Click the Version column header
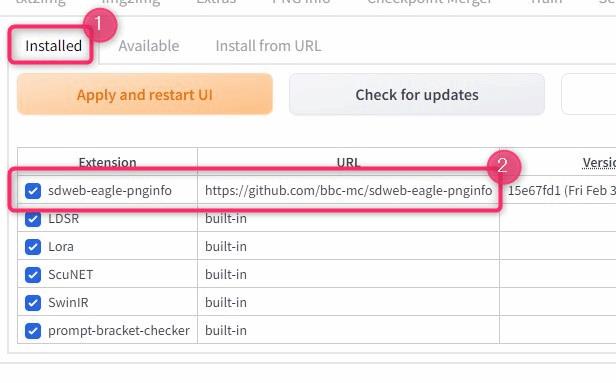This screenshot has height=383, width=616. click(599, 162)
